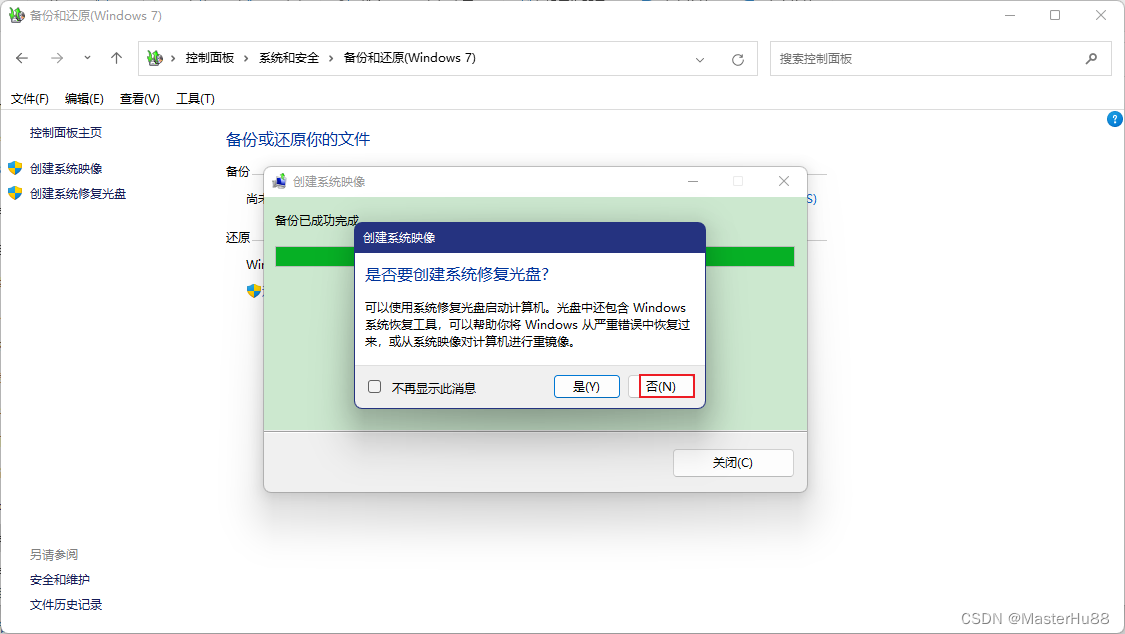Open recent locations dropdown chevron

click(x=87, y=58)
